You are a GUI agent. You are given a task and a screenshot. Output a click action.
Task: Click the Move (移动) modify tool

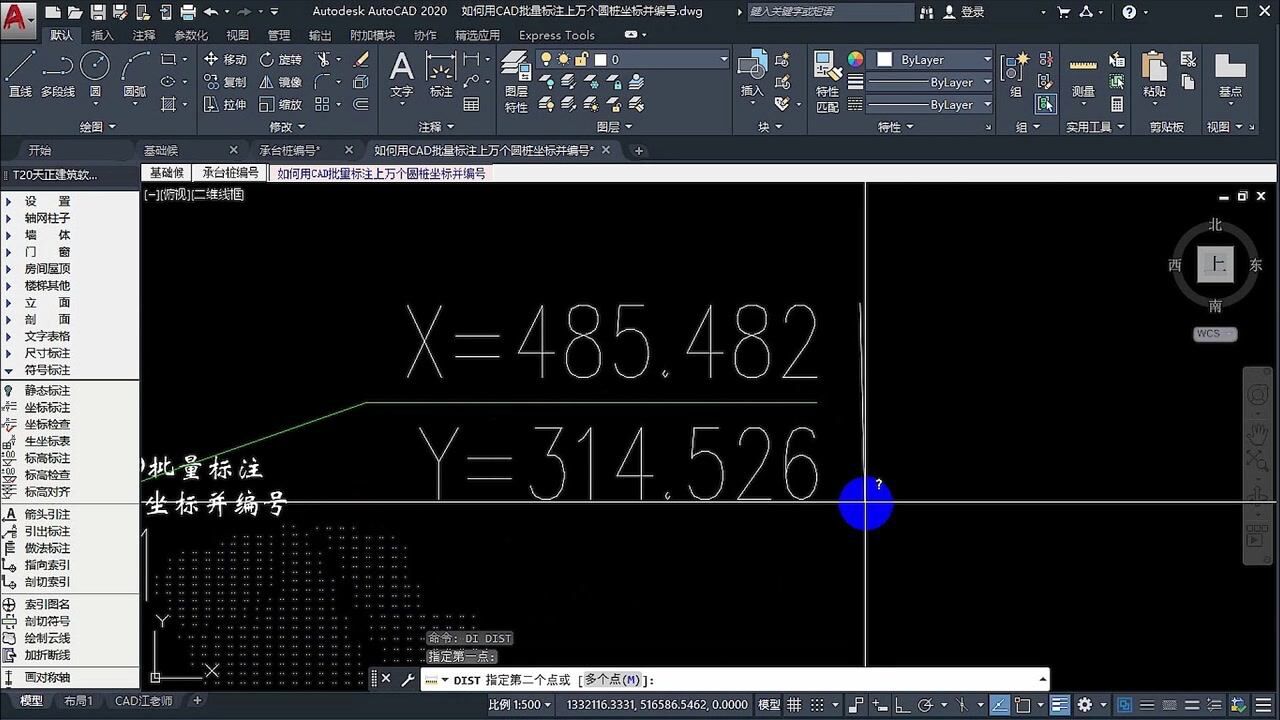click(x=225, y=59)
